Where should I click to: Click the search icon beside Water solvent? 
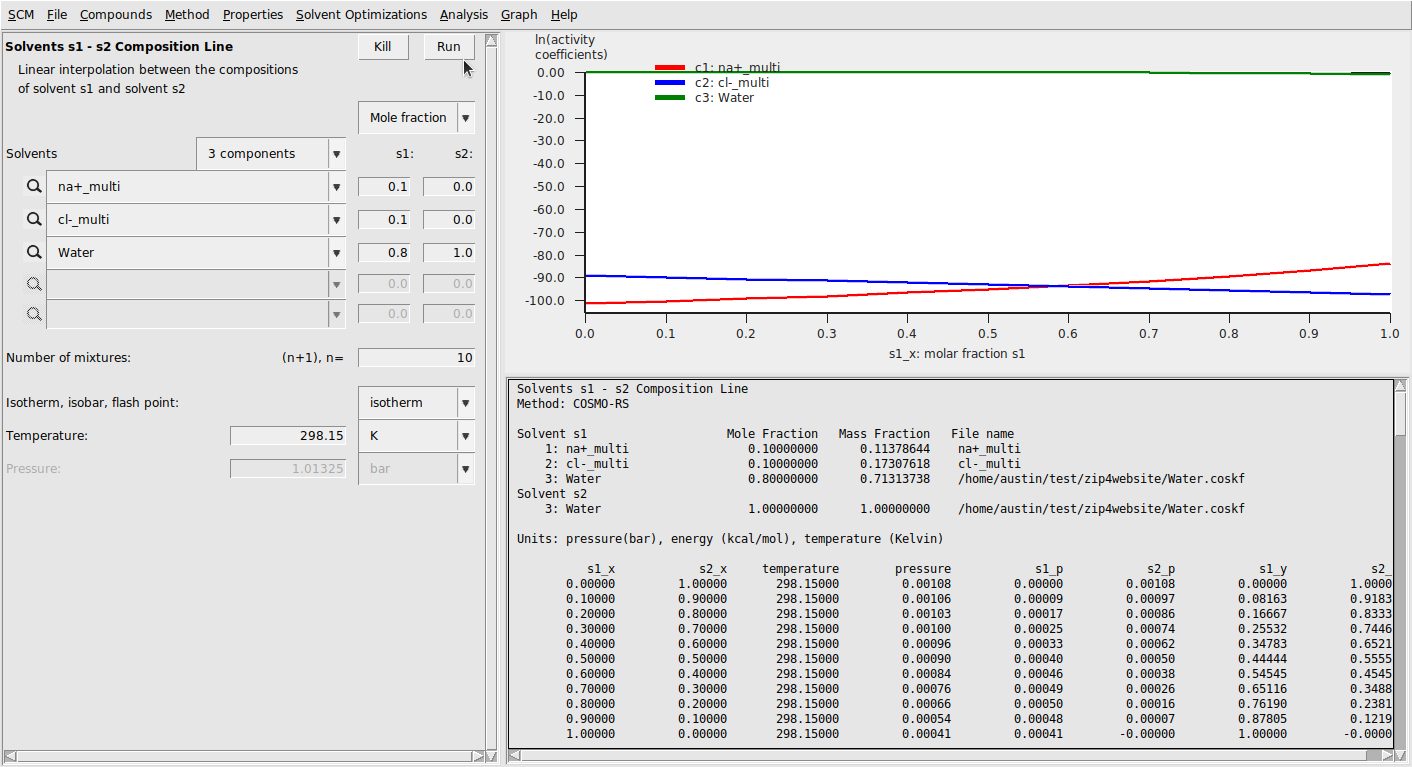(34, 253)
